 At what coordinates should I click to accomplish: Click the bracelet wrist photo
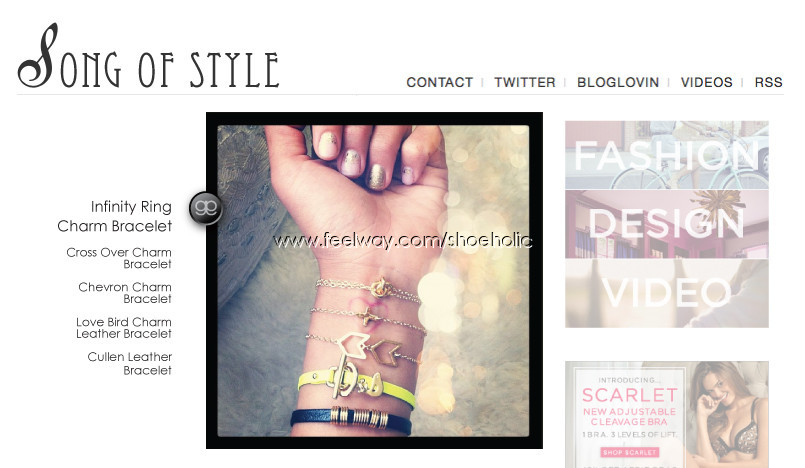click(x=374, y=280)
